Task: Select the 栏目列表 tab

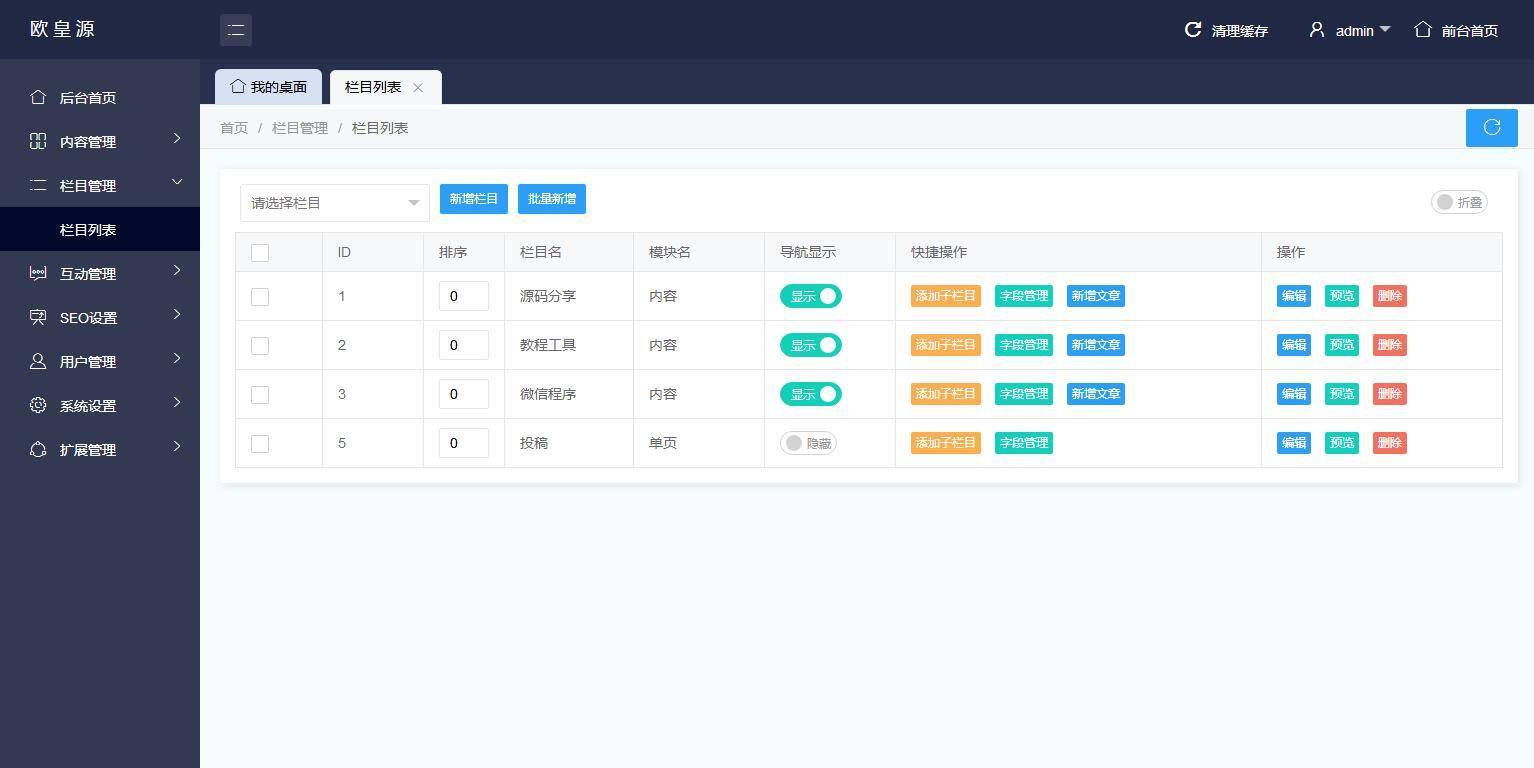Action: (371, 87)
